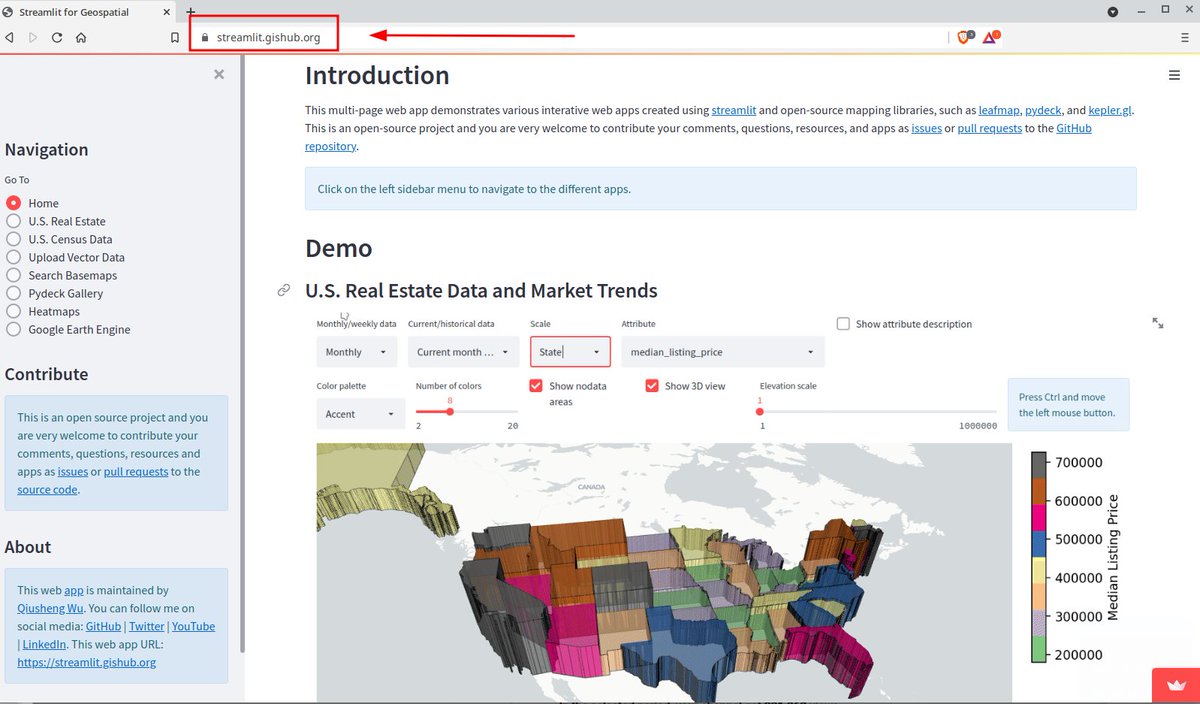Open the Qiusheng Wu profile link

click(49, 608)
